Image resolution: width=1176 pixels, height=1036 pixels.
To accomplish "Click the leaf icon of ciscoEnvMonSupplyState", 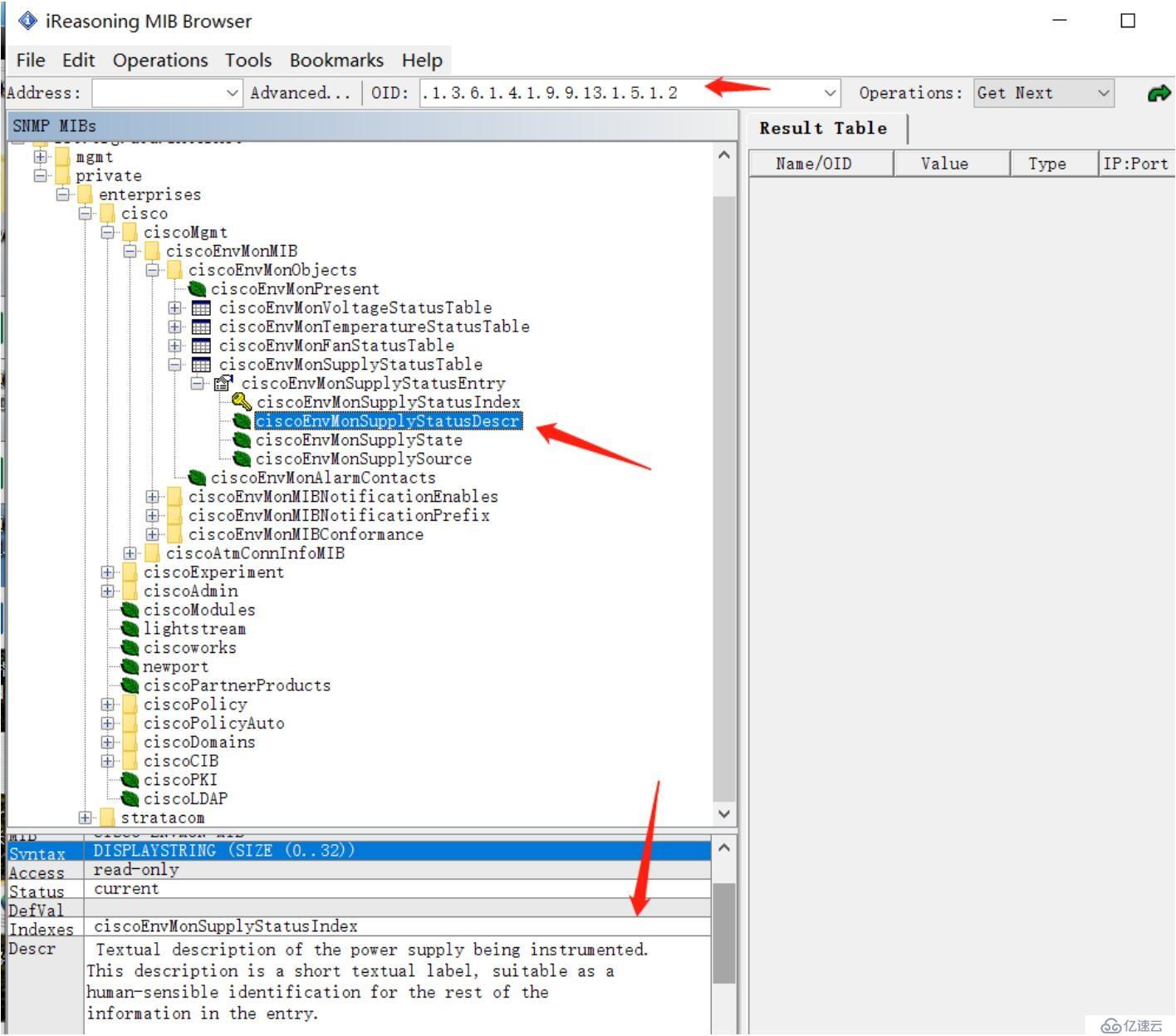I will pos(242,440).
